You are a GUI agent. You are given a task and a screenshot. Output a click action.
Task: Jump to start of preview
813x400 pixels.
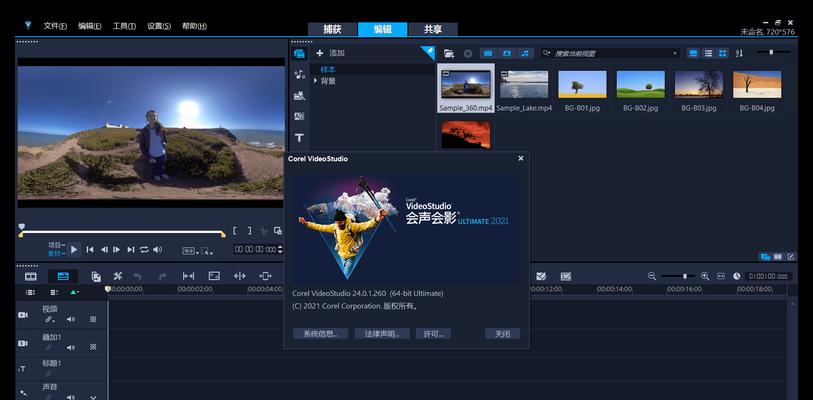coord(90,250)
